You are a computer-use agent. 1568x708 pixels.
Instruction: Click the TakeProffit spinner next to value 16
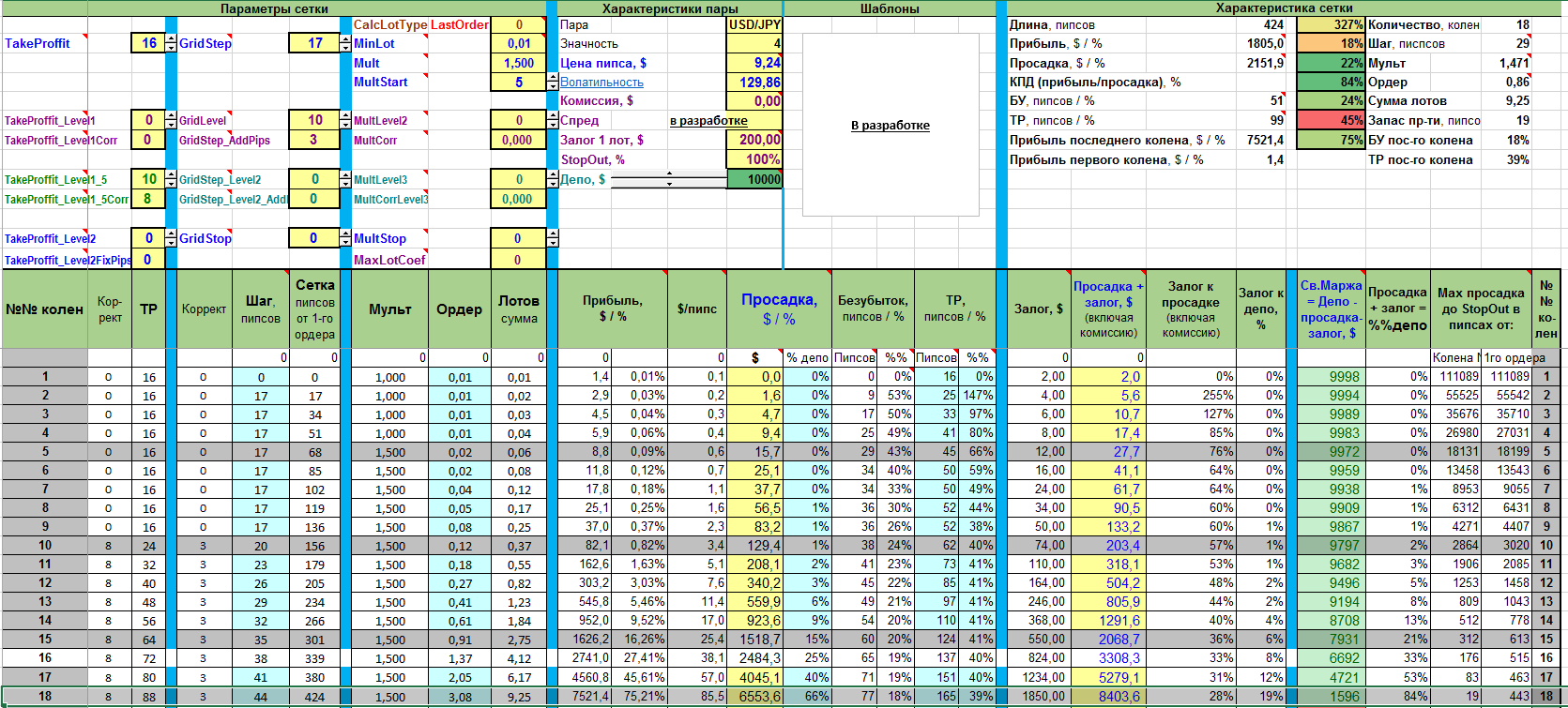tap(171, 43)
